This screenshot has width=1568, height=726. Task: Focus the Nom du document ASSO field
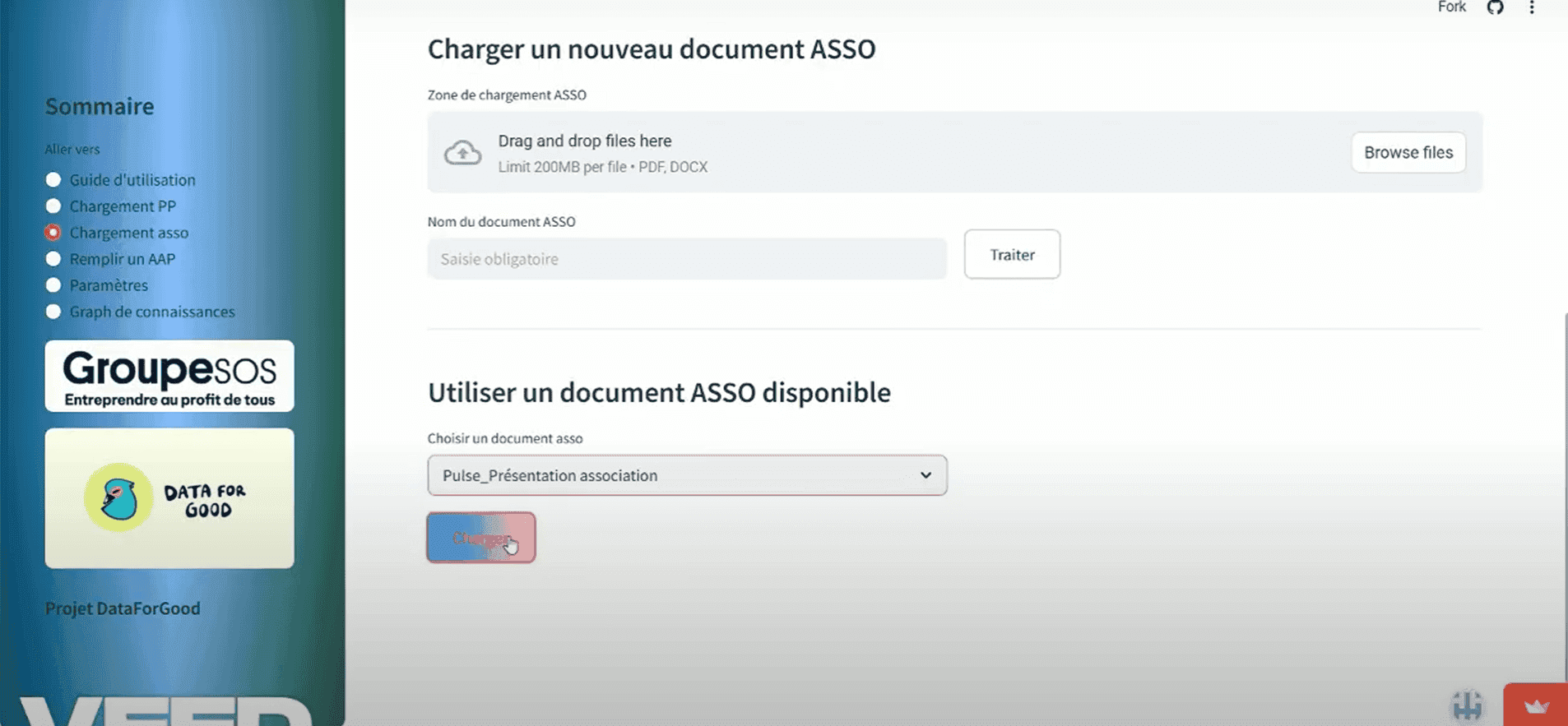(687, 259)
